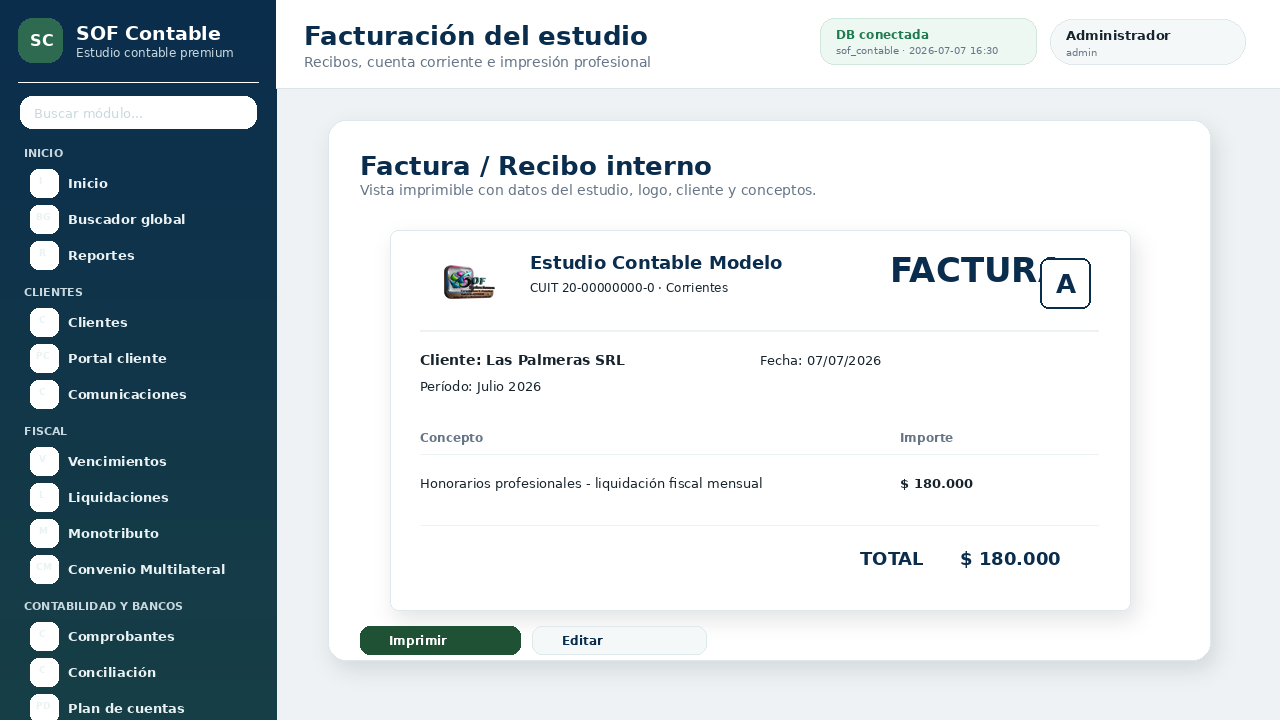Click 'Fecha: 07/07/2026'
1280x720 pixels.
(820, 360)
